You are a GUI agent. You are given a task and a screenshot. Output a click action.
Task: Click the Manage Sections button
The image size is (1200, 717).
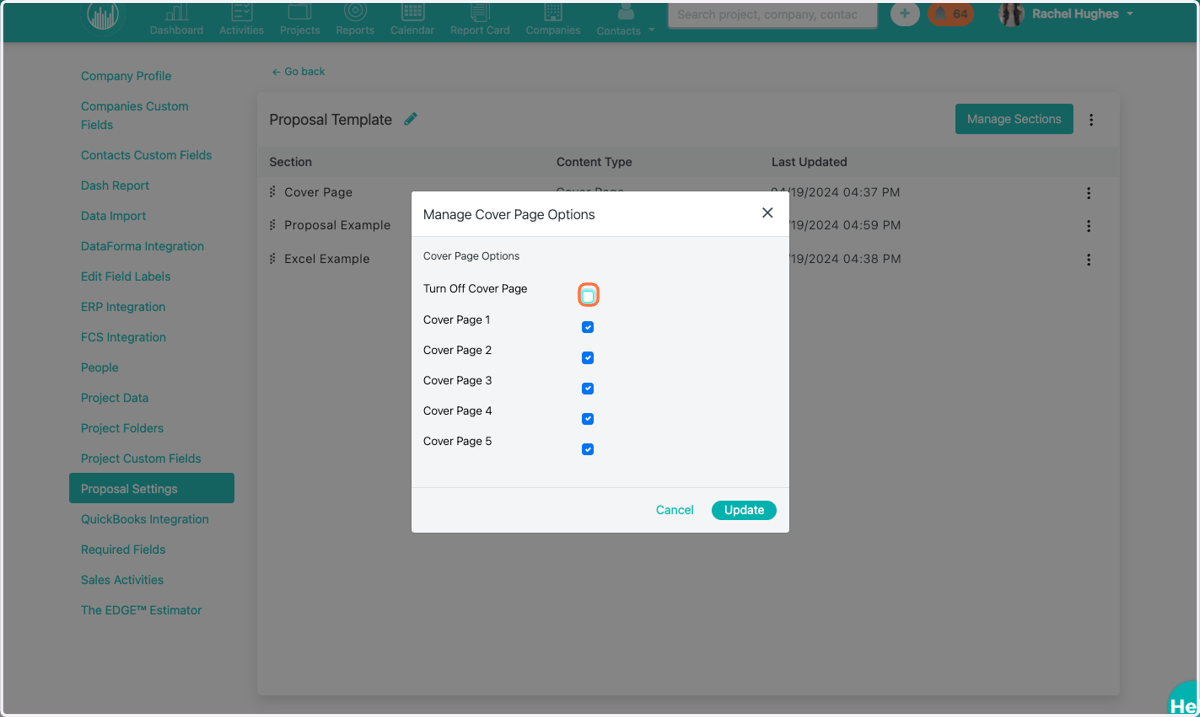1014,119
